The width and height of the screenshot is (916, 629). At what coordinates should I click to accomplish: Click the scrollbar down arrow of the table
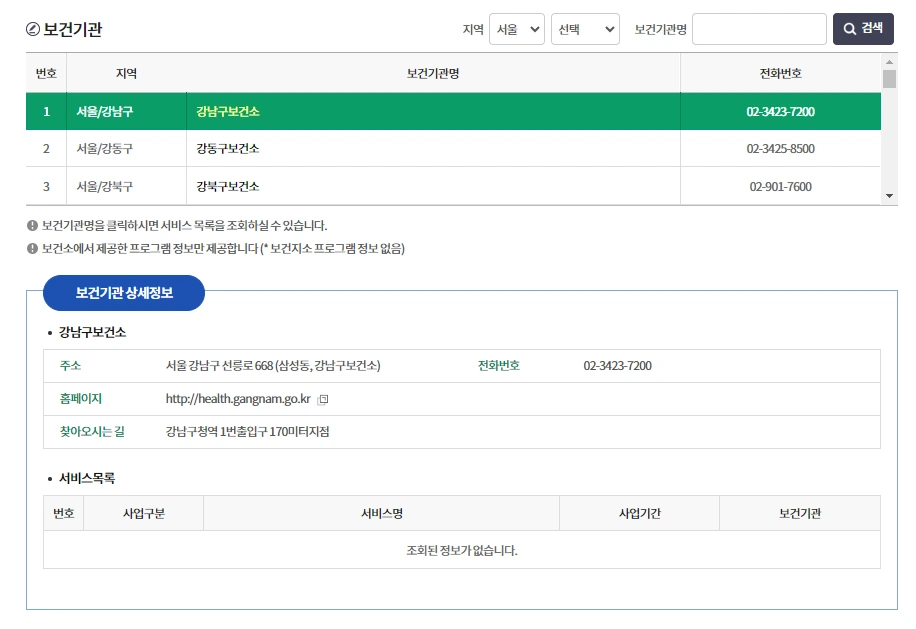pyautogui.click(x=889, y=196)
